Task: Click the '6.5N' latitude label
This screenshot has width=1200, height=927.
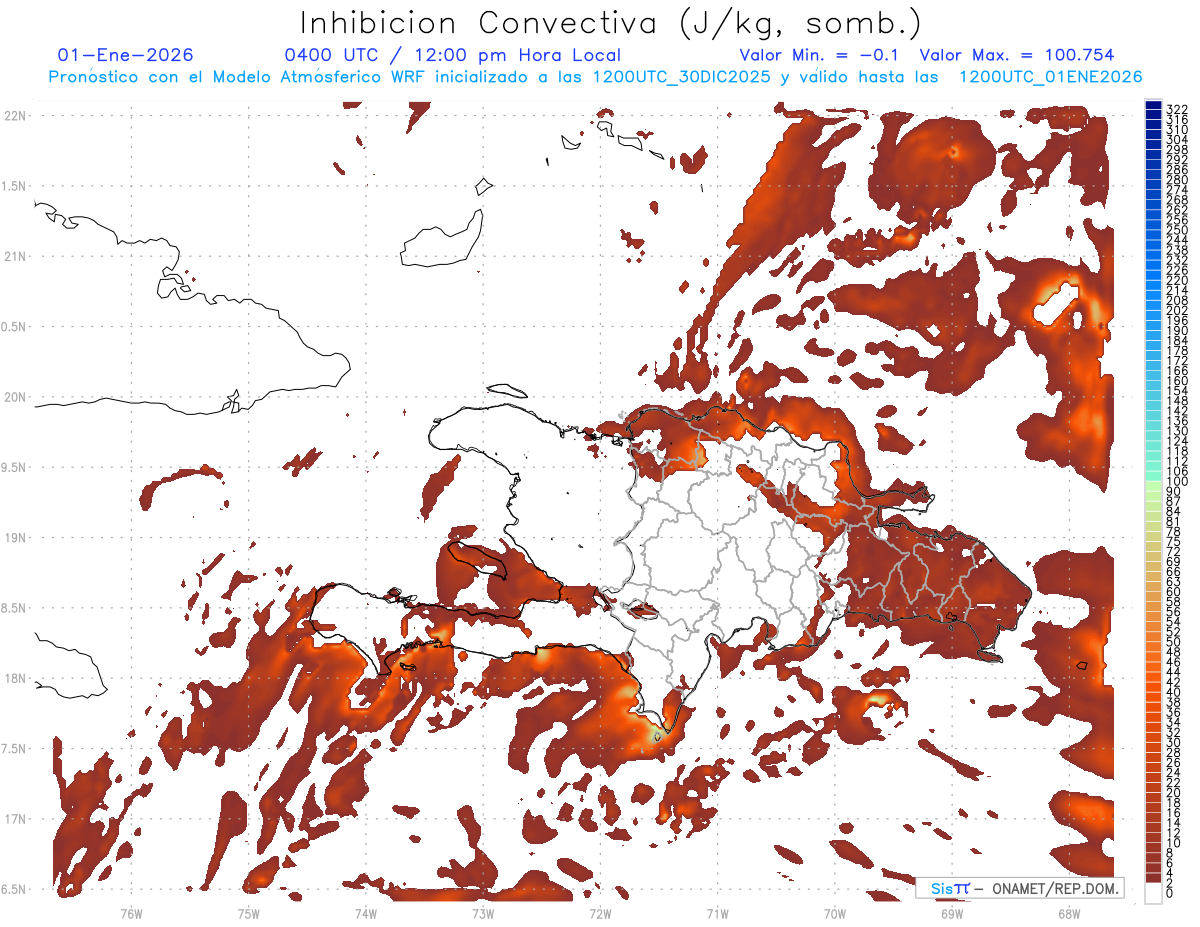Action: 15,890
